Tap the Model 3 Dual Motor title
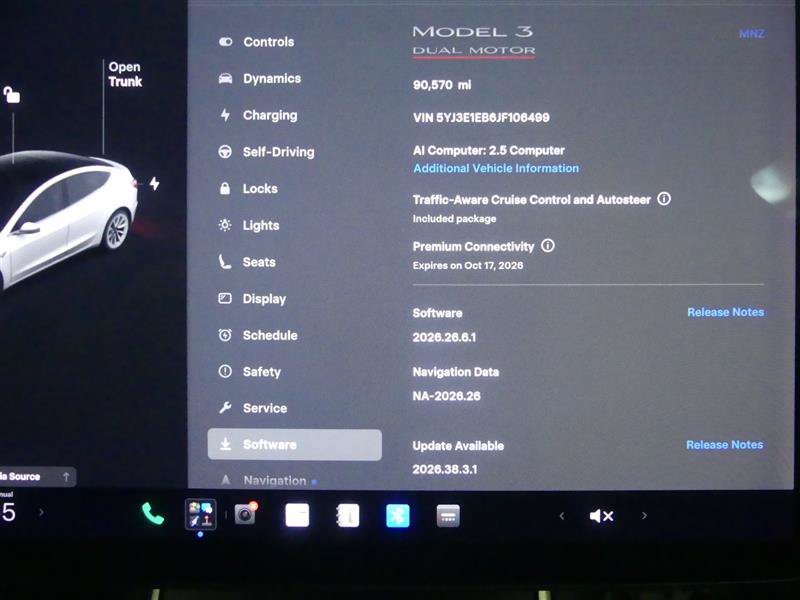This screenshot has width=800, height=600. [x=473, y=40]
